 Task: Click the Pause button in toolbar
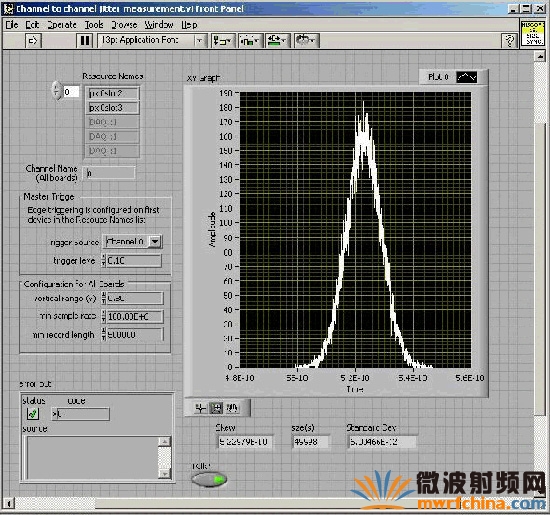tap(85, 41)
